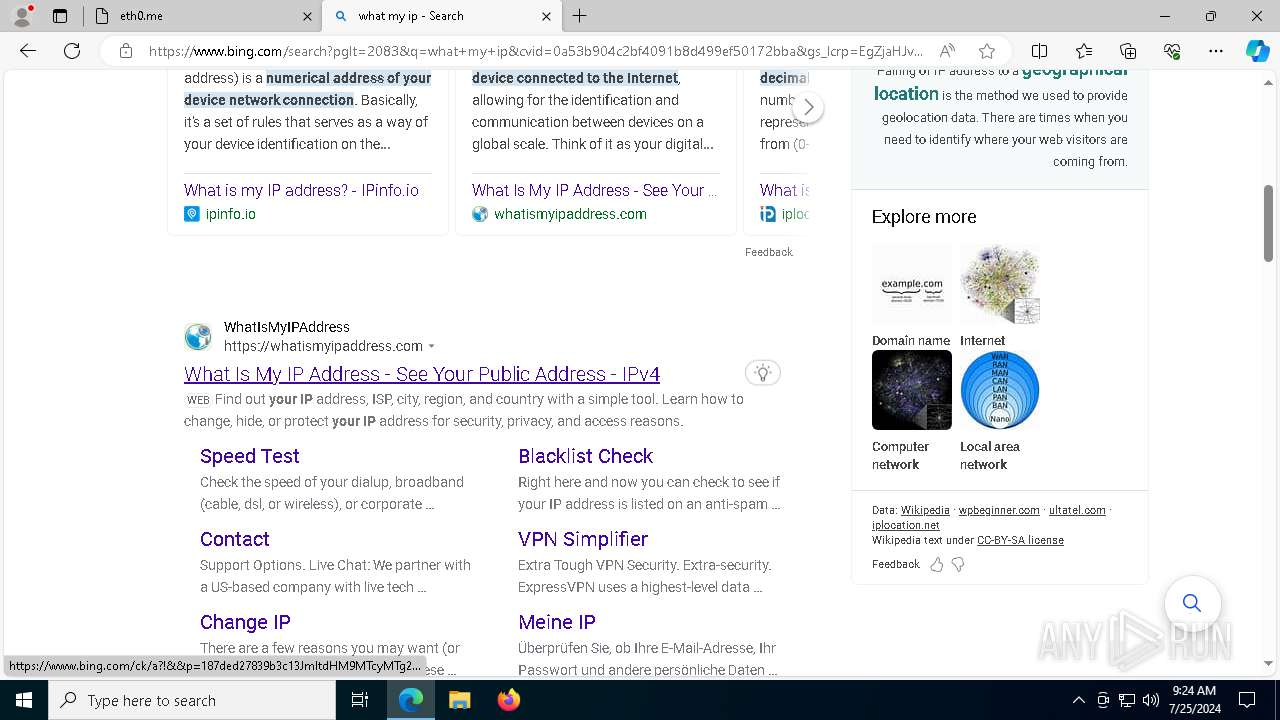Click thumbs up feedback icon
The image size is (1280, 720).
[x=936, y=565]
